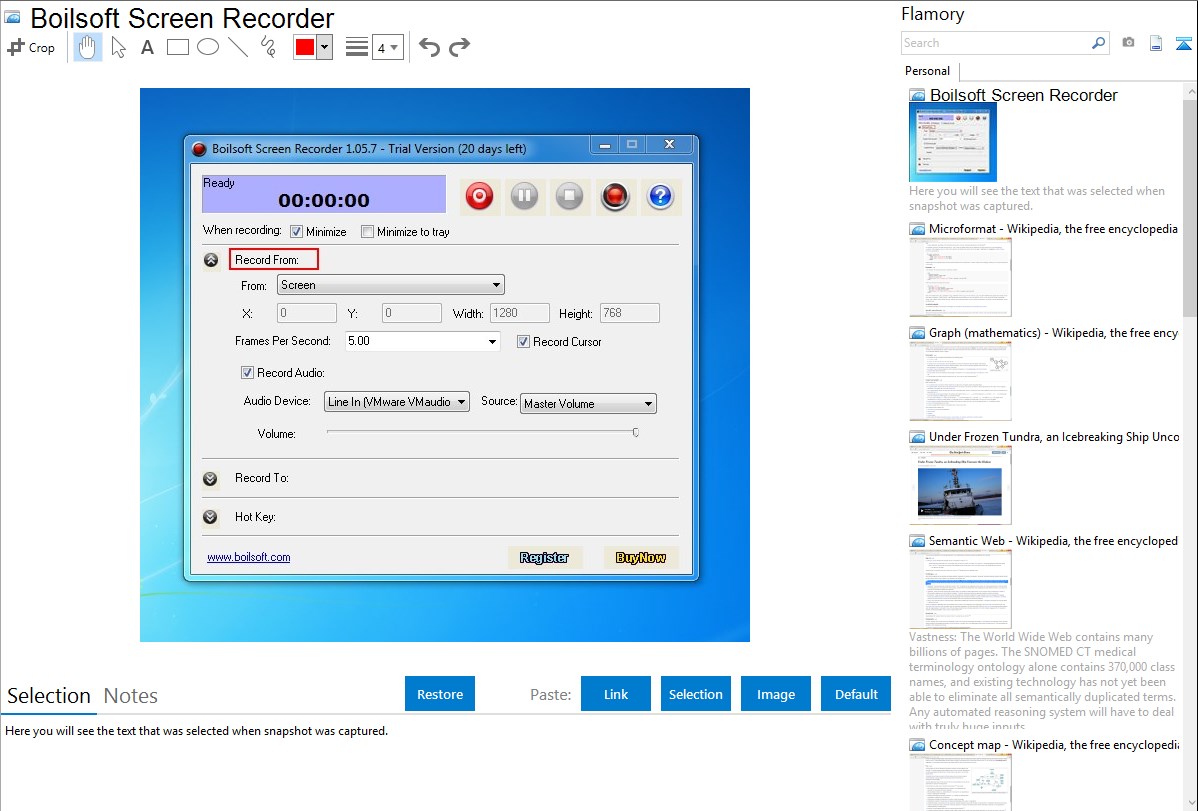Pick the rectangle shape tool
Screen dimensions: 1198x811
tap(178, 47)
